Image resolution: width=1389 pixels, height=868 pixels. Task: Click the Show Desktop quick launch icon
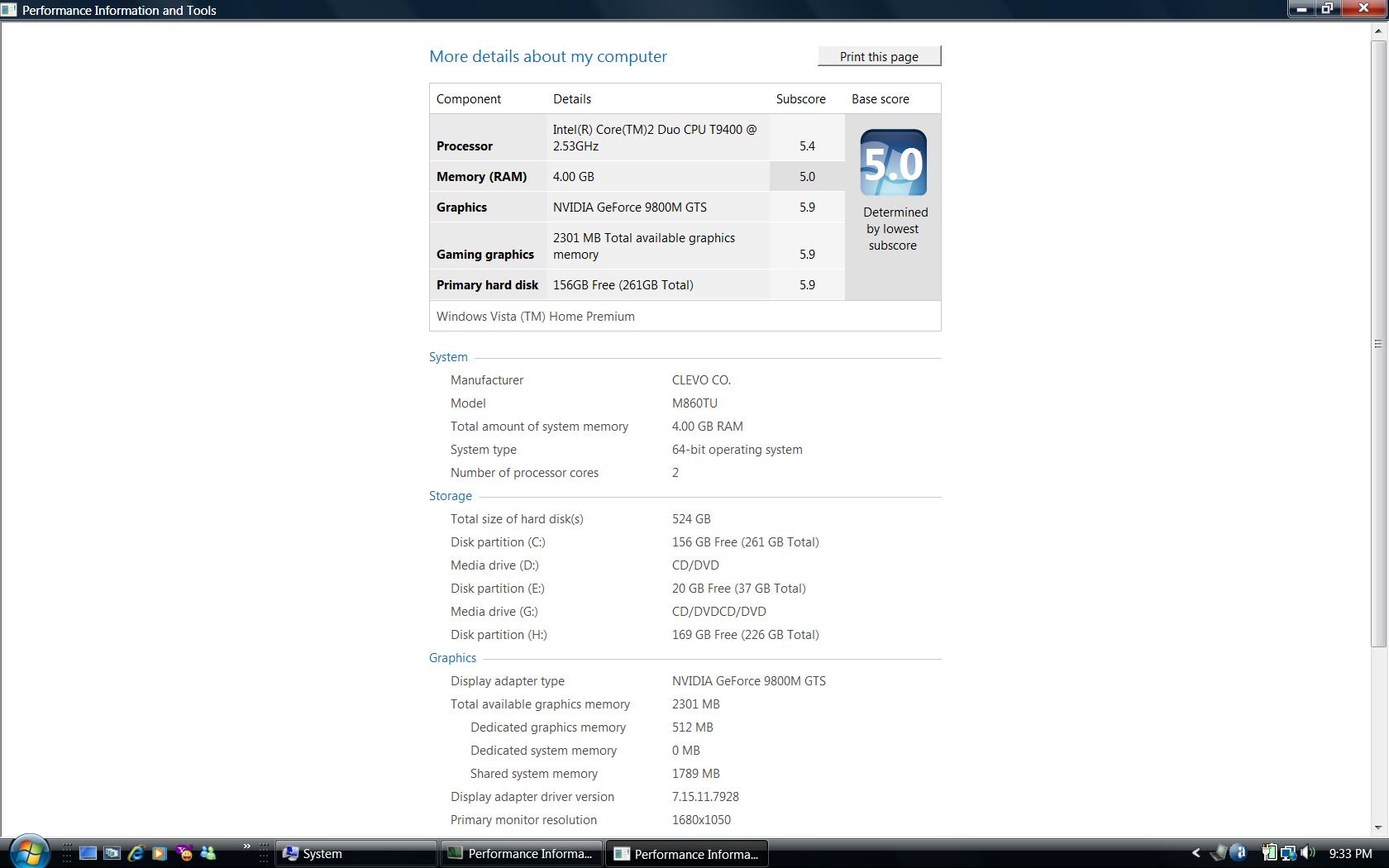(x=88, y=853)
